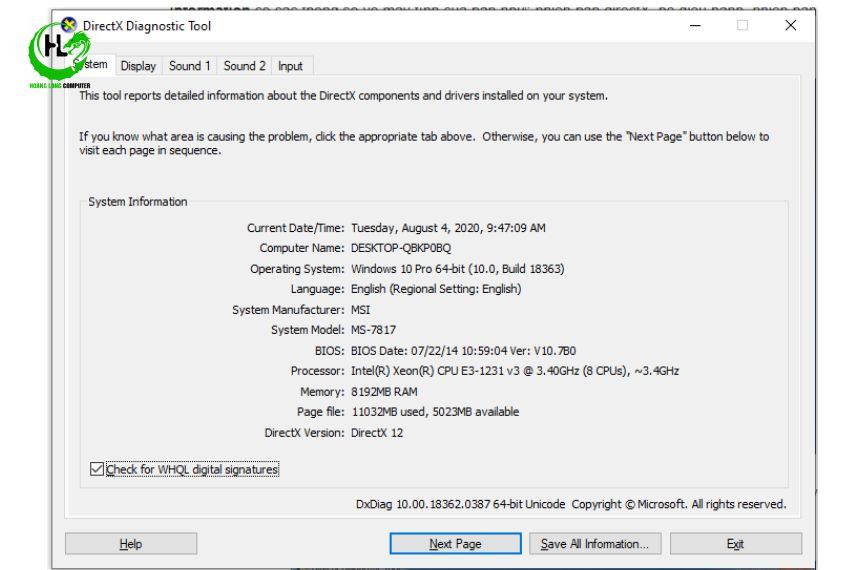Switch to the Input tab

pos(290,66)
